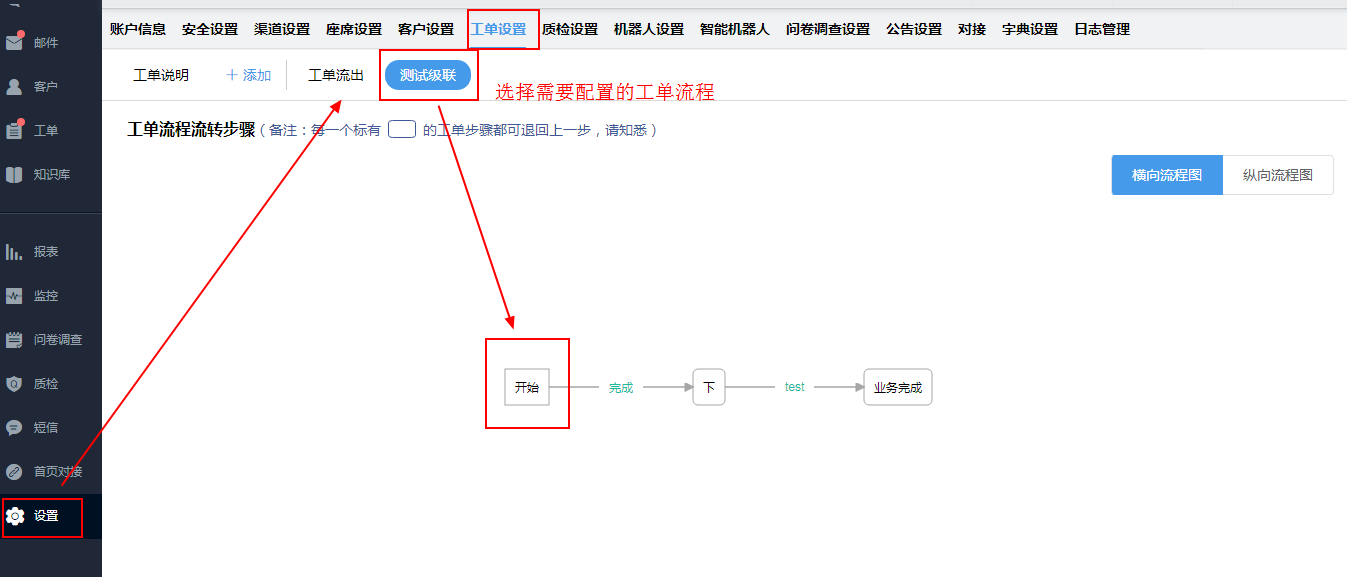Go to 账户信息 tab

[x=138, y=29]
